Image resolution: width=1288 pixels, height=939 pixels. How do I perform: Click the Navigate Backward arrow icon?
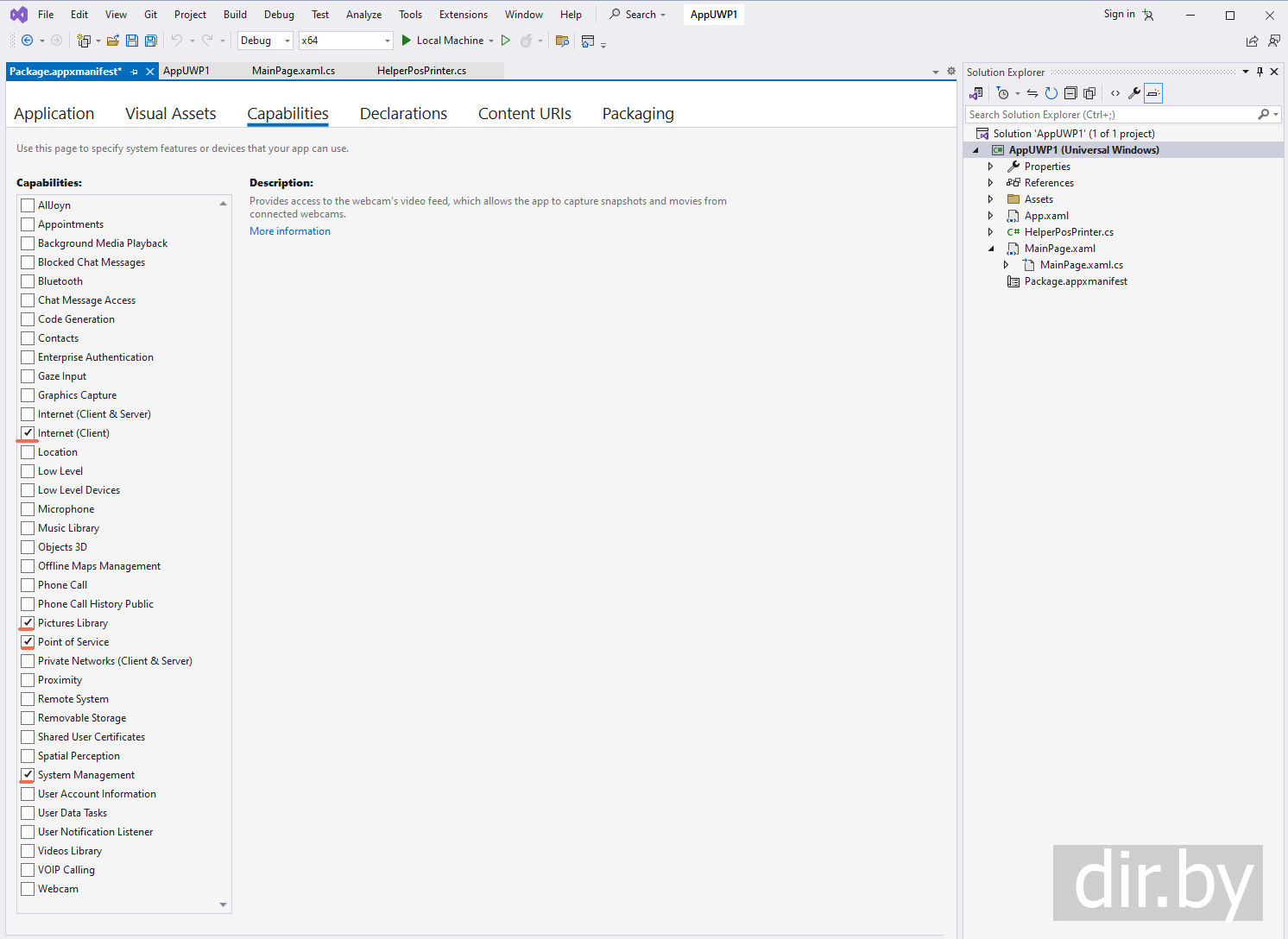(x=28, y=41)
